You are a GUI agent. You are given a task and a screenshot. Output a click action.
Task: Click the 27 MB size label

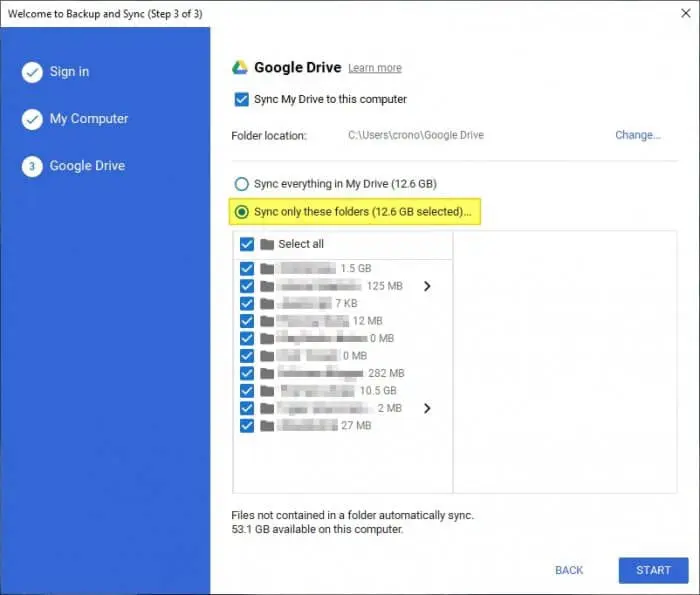click(x=356, y=425)
